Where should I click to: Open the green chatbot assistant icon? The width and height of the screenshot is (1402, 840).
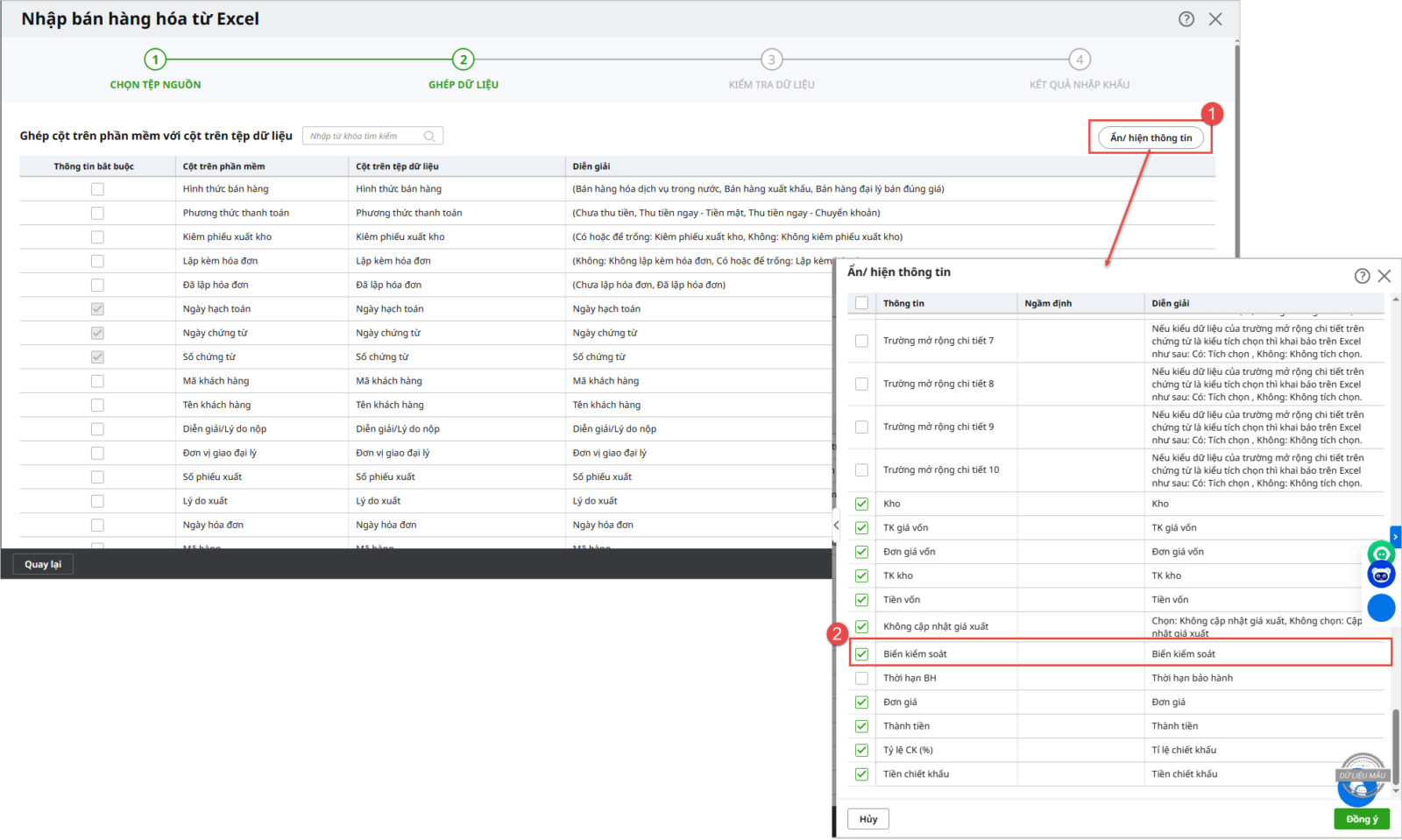pos(1381,554)
